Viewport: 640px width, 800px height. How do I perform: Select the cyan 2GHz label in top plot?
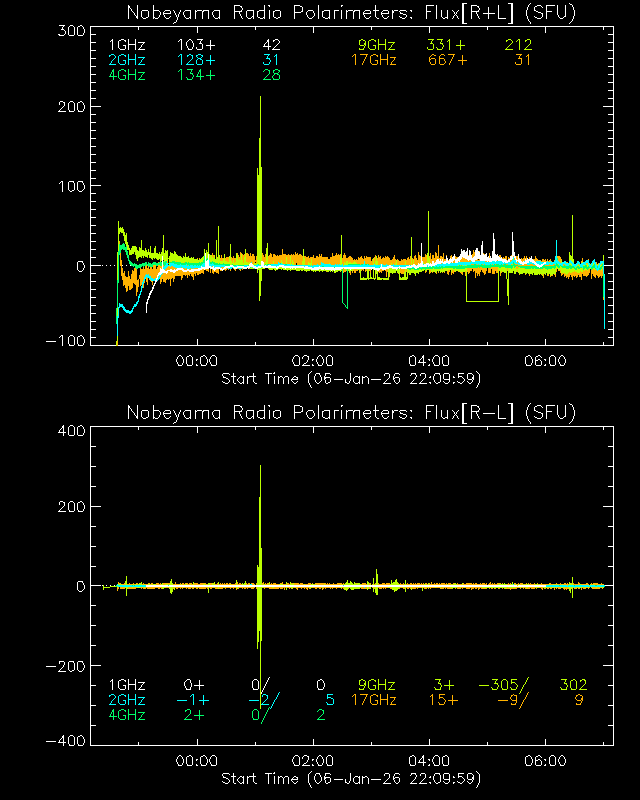pyautogui.click(x=126, y=61)
